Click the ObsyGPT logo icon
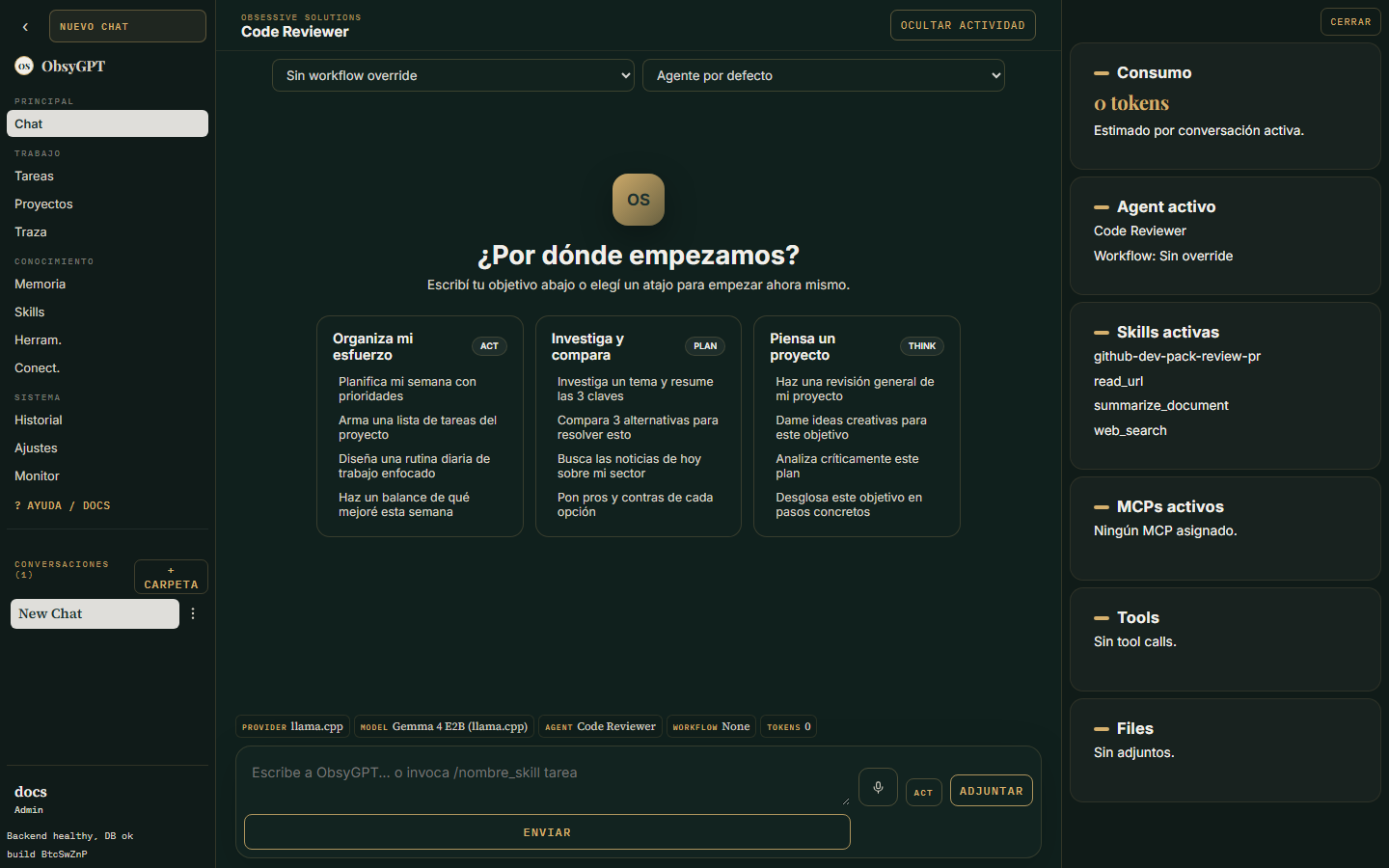The image size is (1389, 868). pyautogui.click(x=24, y=66)
